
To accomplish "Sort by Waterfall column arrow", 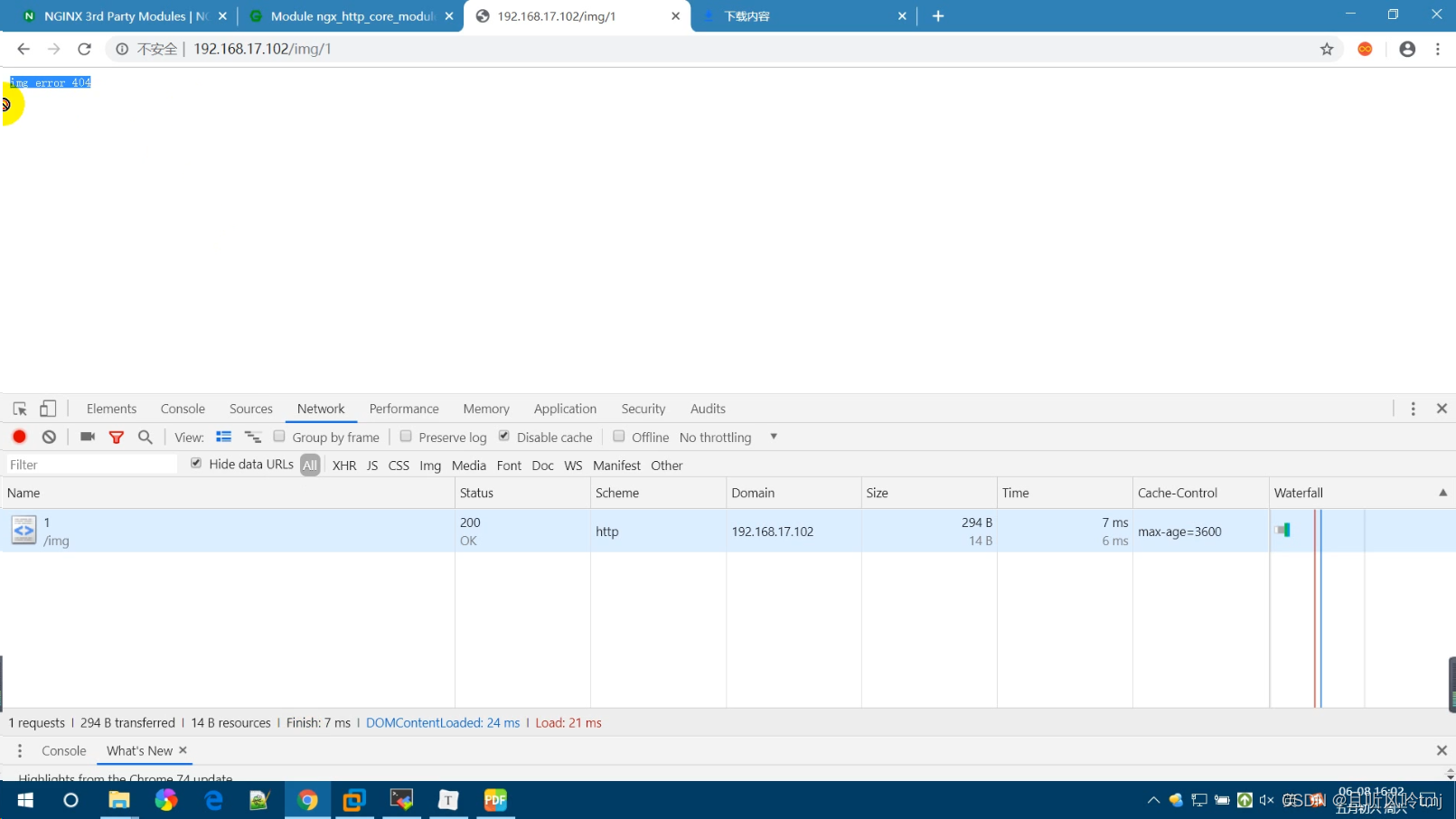I will click(x=1442, y=493).
